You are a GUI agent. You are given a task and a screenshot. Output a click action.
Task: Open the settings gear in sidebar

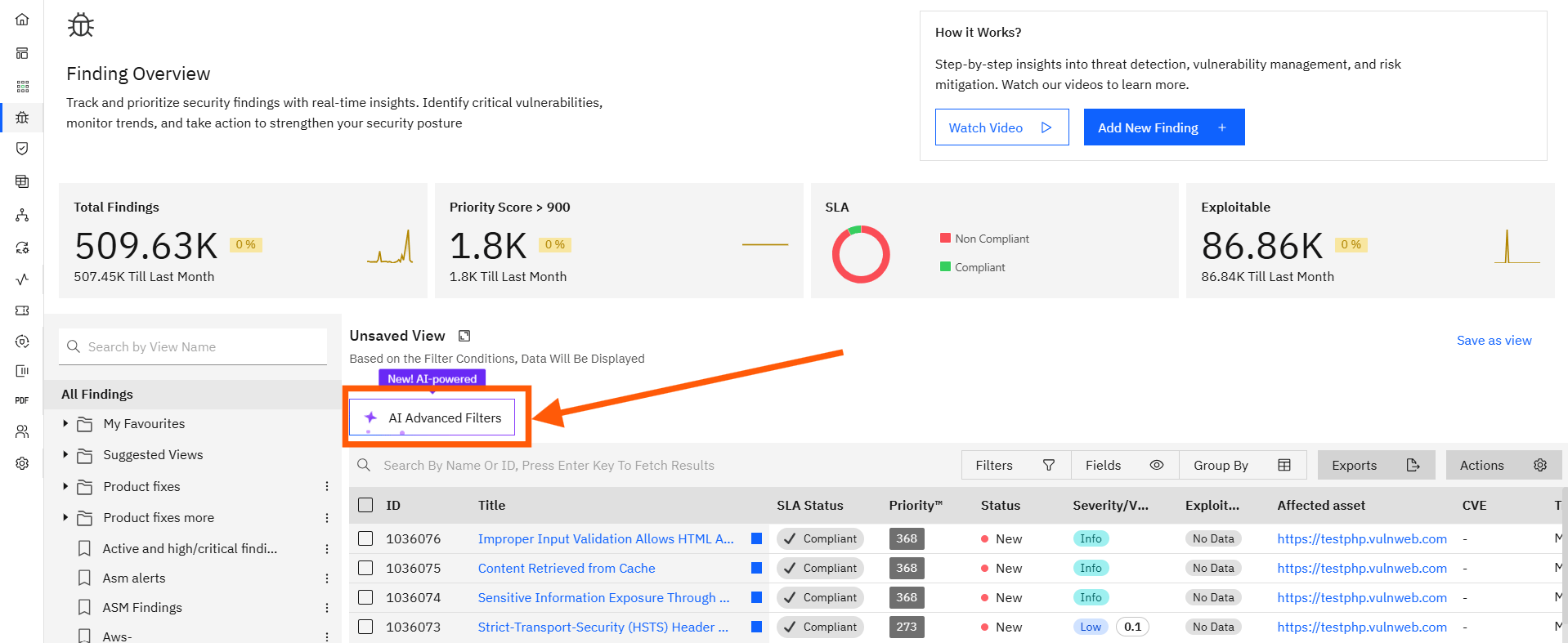coord(22,463)
